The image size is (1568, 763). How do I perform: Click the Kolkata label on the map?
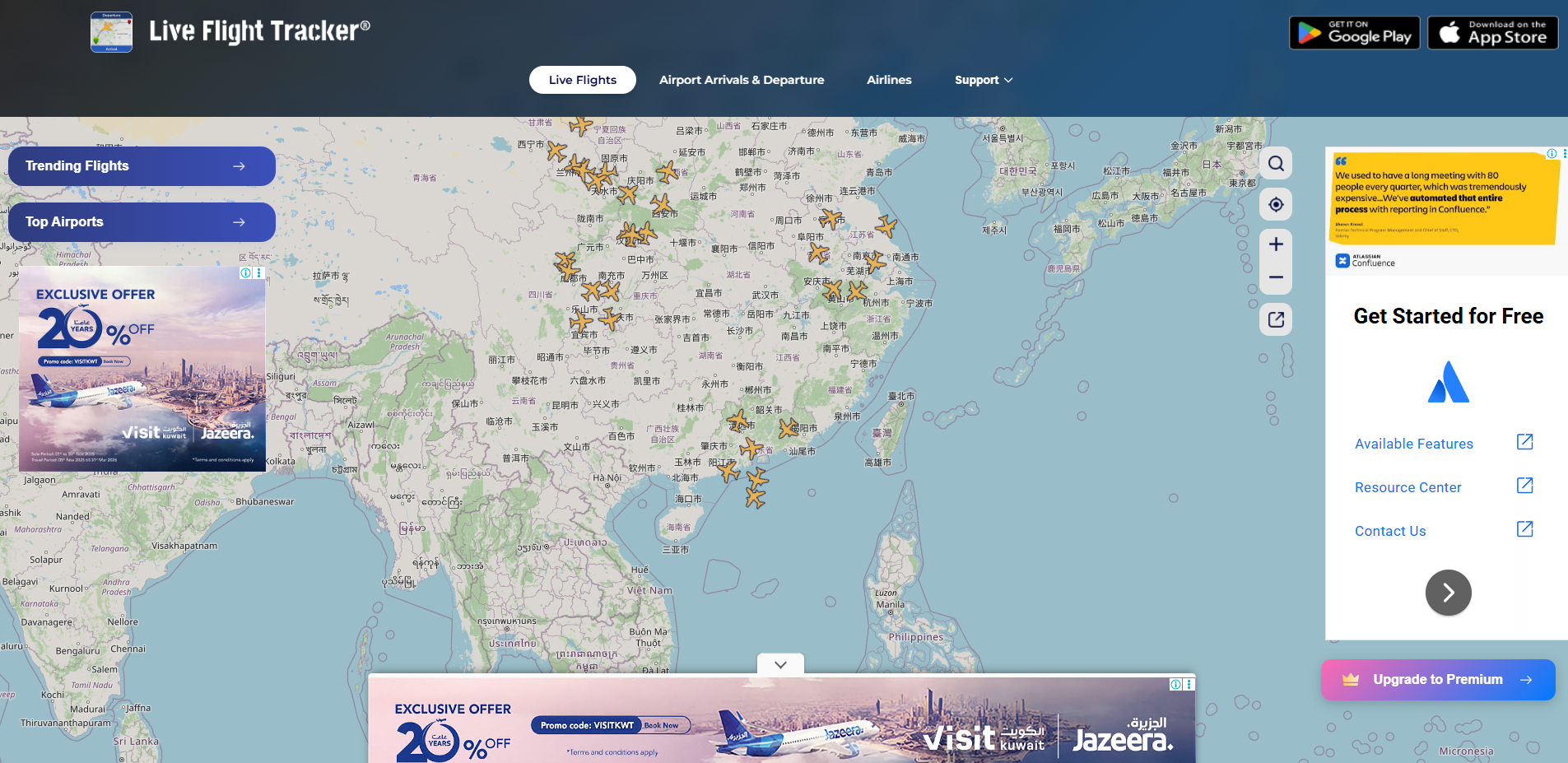click(280, 461)
